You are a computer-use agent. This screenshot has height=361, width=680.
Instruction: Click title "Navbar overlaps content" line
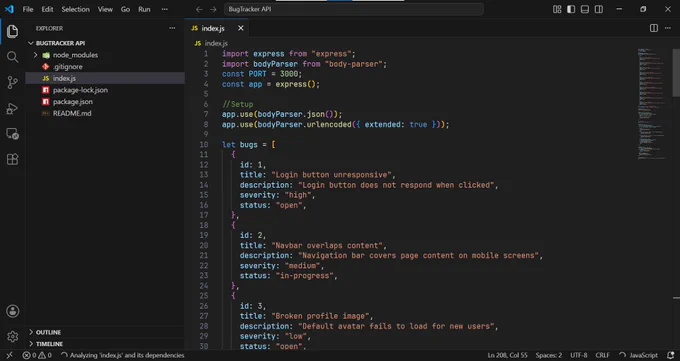pyautogui.click(x=313, y=246)
